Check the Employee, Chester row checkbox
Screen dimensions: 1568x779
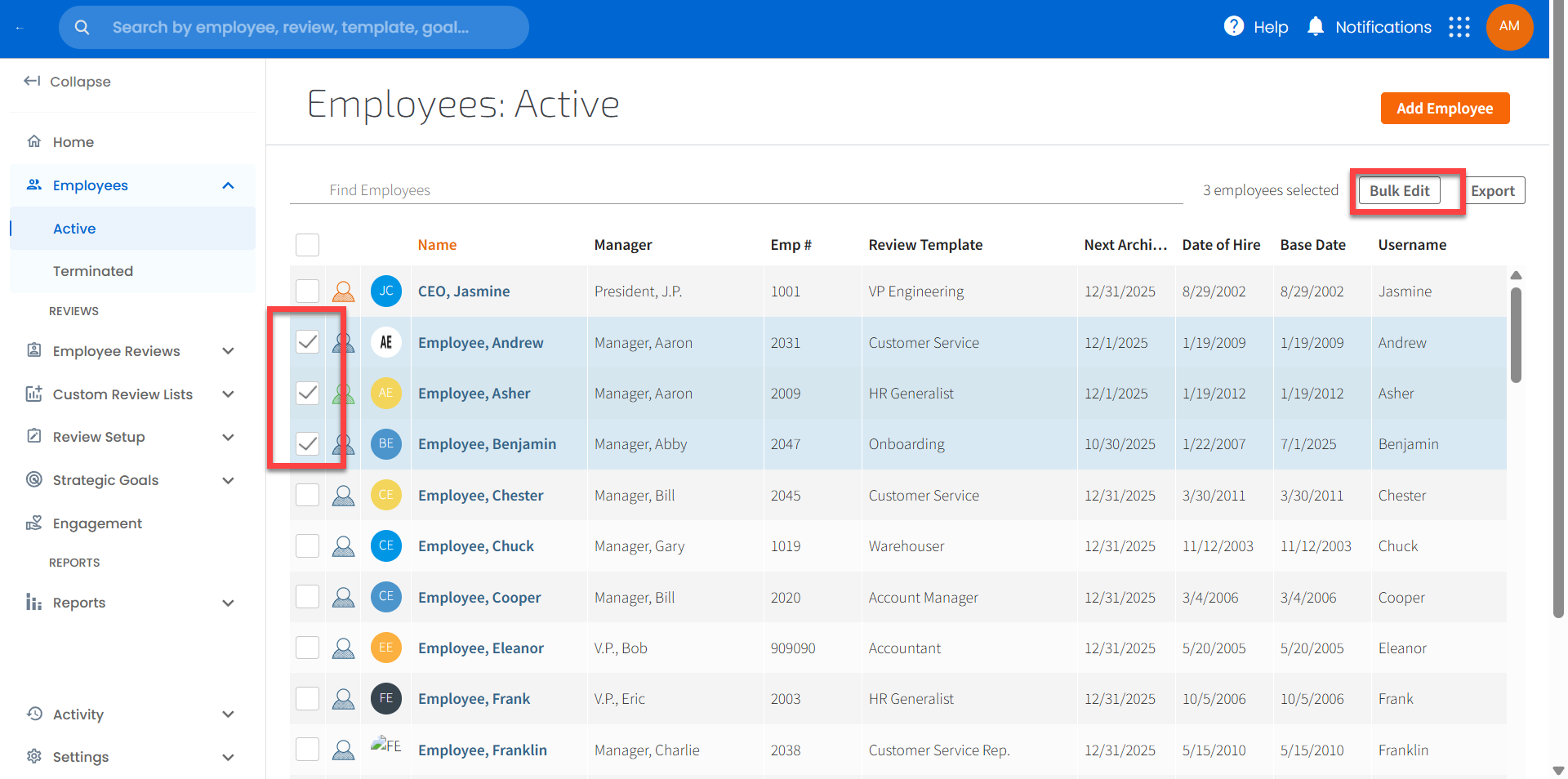pyautogui.click(x=307, y=495)
